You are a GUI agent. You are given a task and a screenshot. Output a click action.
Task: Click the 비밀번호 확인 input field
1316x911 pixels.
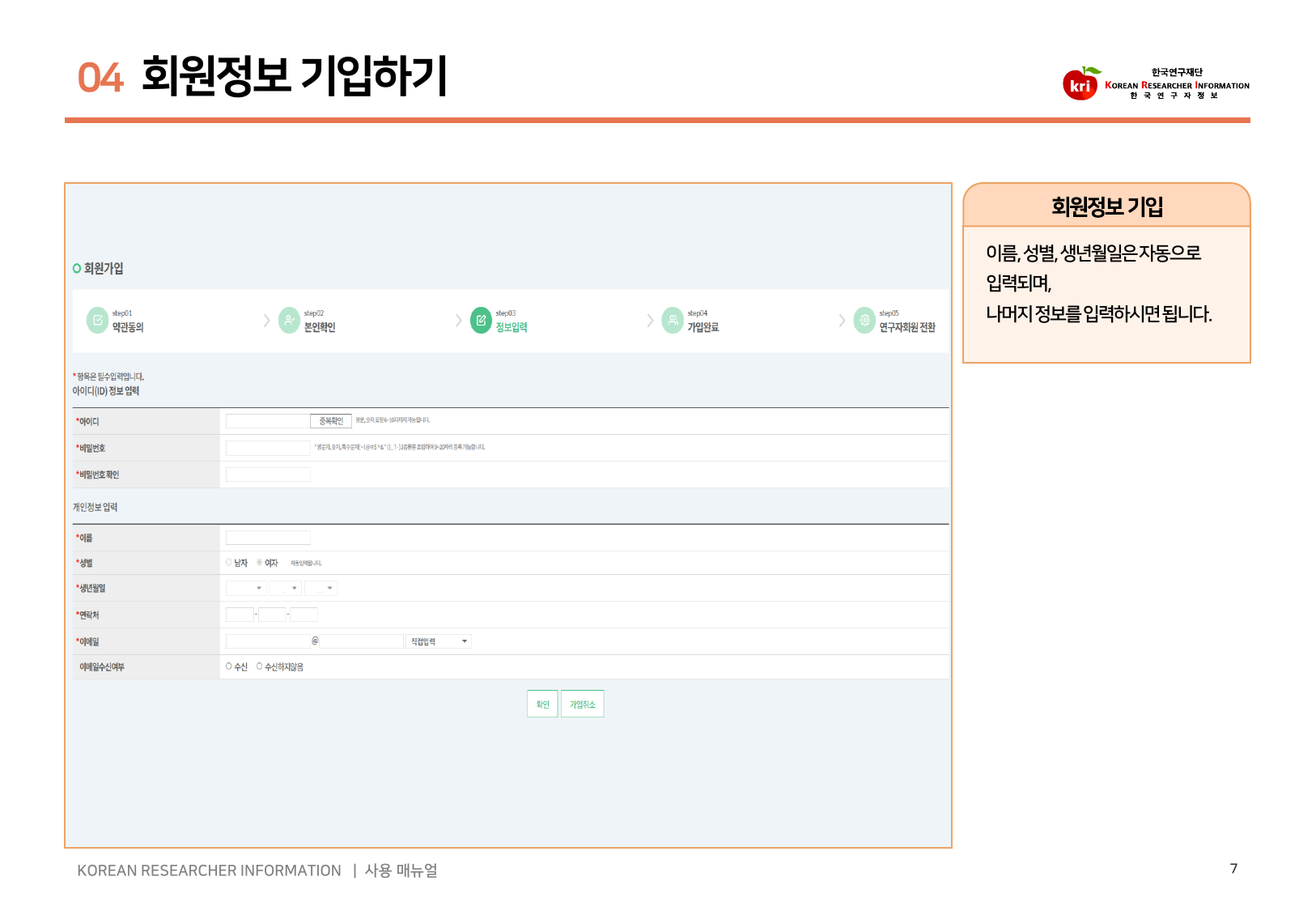click(267, 475)
